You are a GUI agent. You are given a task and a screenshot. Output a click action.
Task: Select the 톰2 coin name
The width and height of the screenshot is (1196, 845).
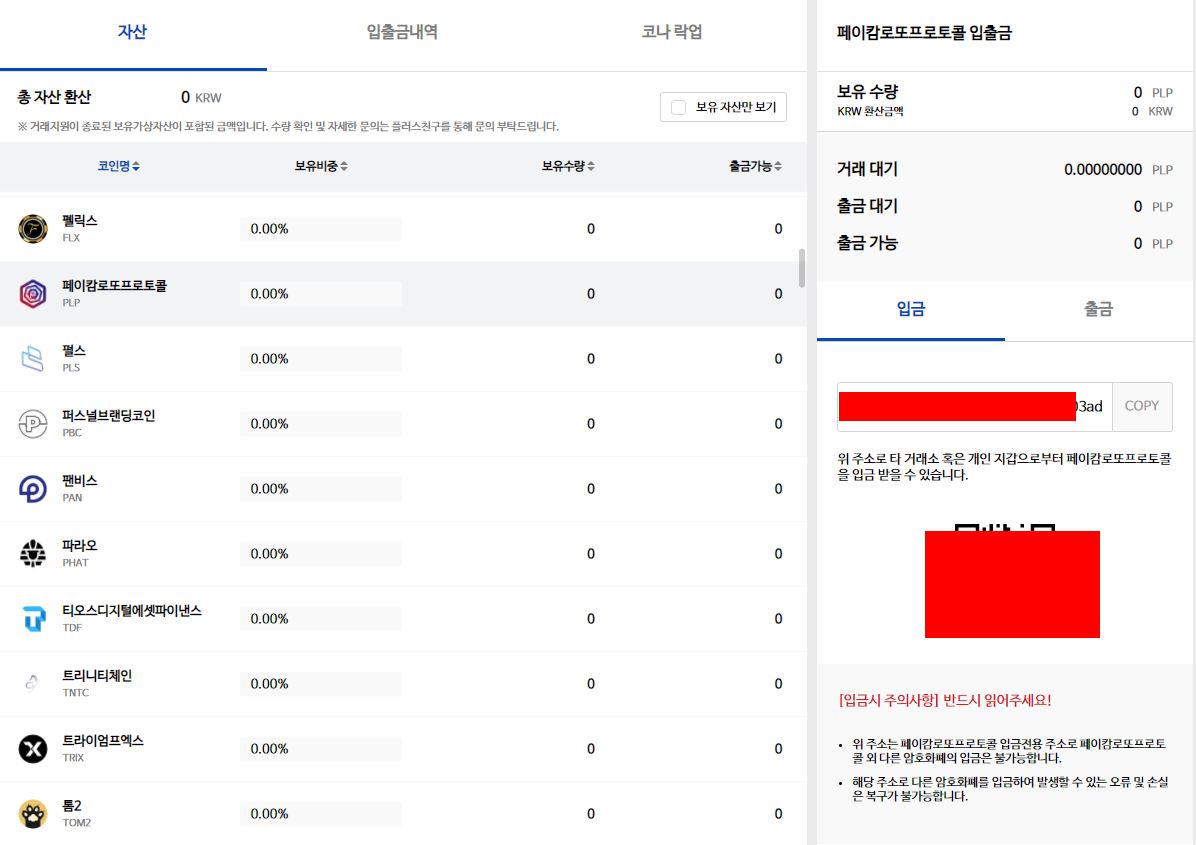72,806
